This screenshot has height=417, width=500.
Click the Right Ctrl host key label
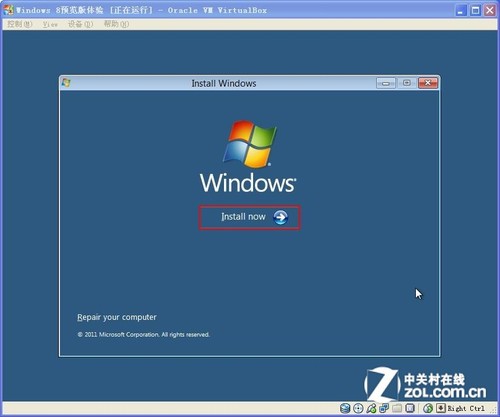pyautogui.click(x=466, y=408)
